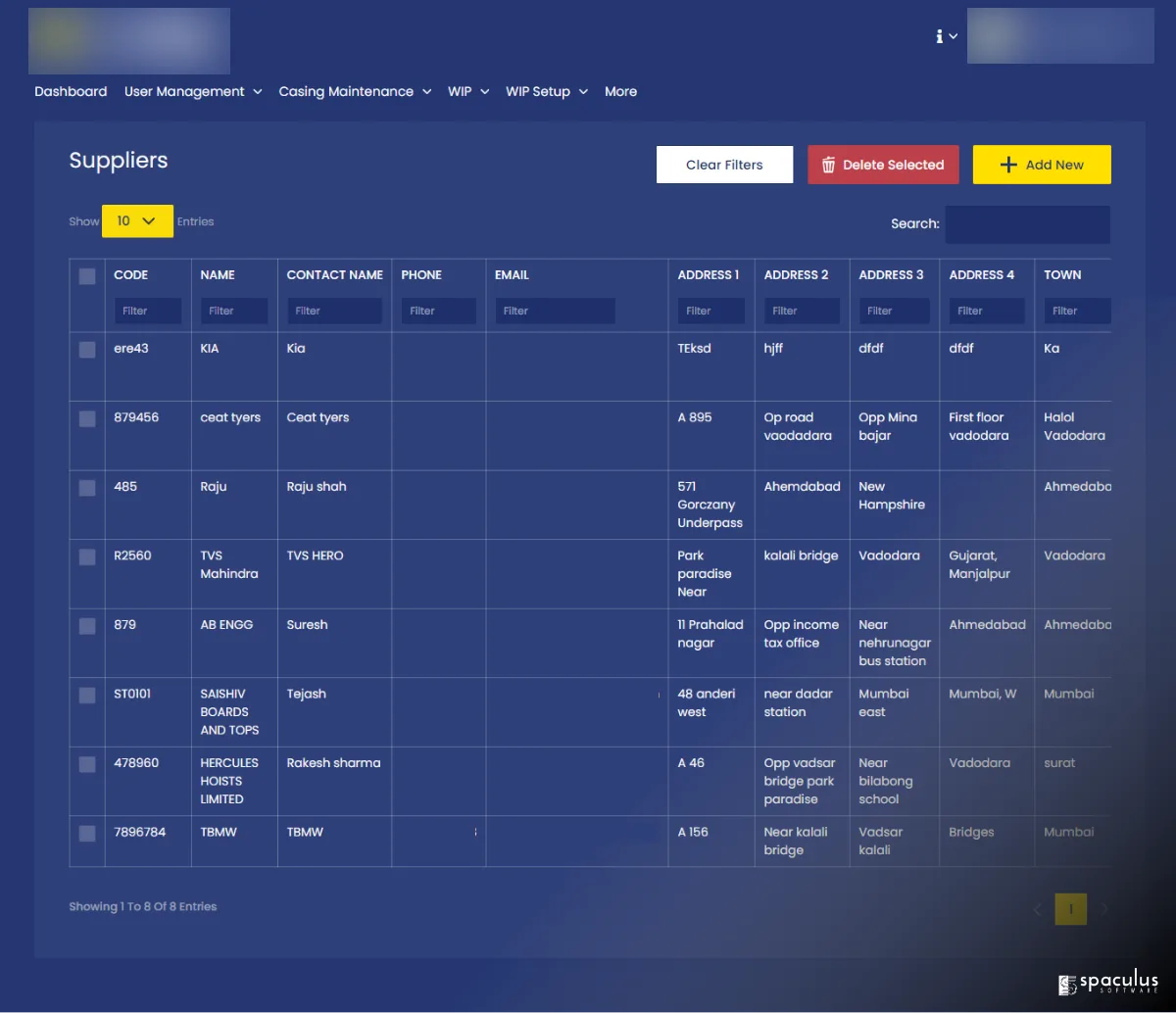Viewport: 1176px width, 1013px height.
Task: Open the WIP Setup dropdown menu
Action: click(546, 91)
